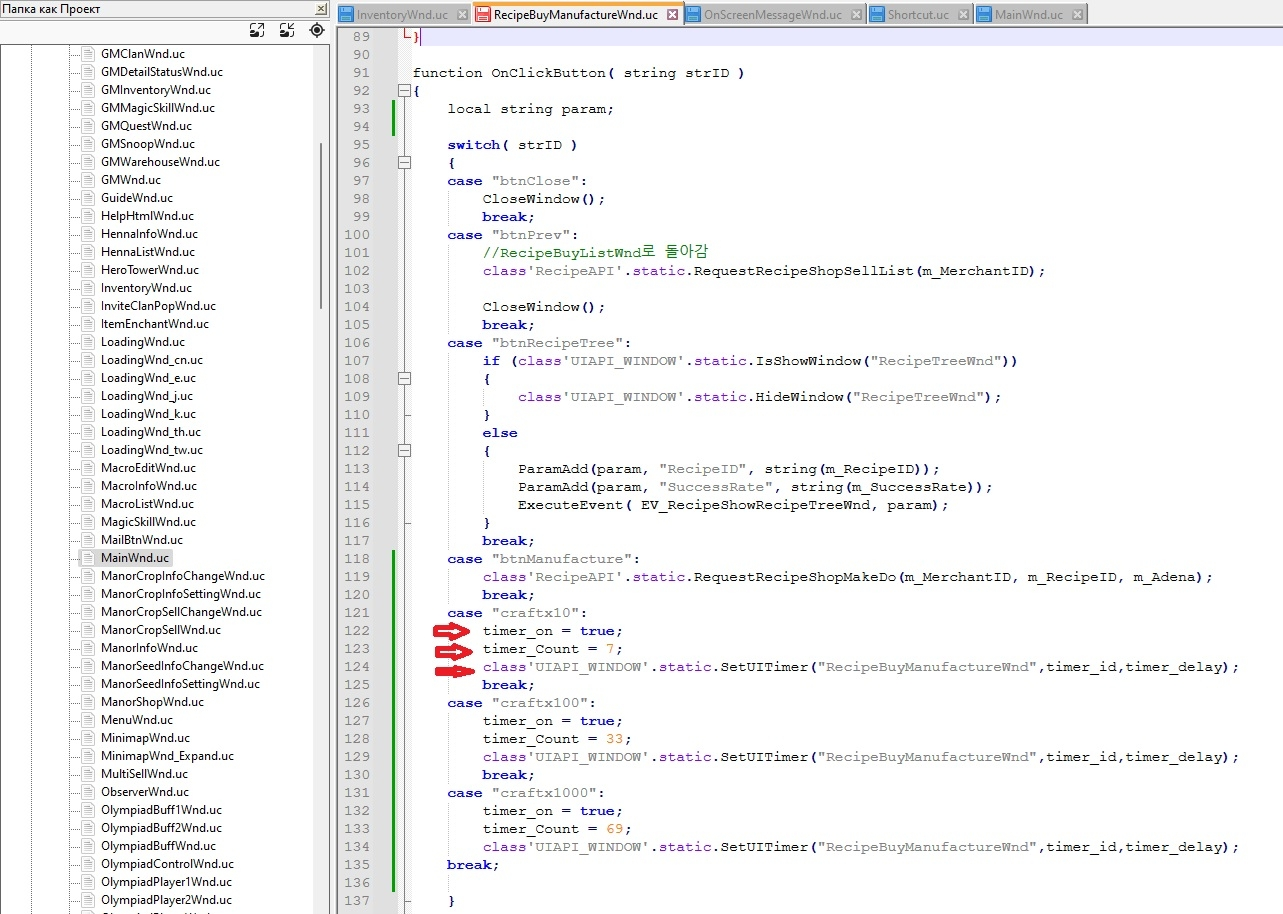This screenshot has width=1283, height=914.
Task: Close the RecipeBuyManufactureWnd.uc tab
Action: 672,15
